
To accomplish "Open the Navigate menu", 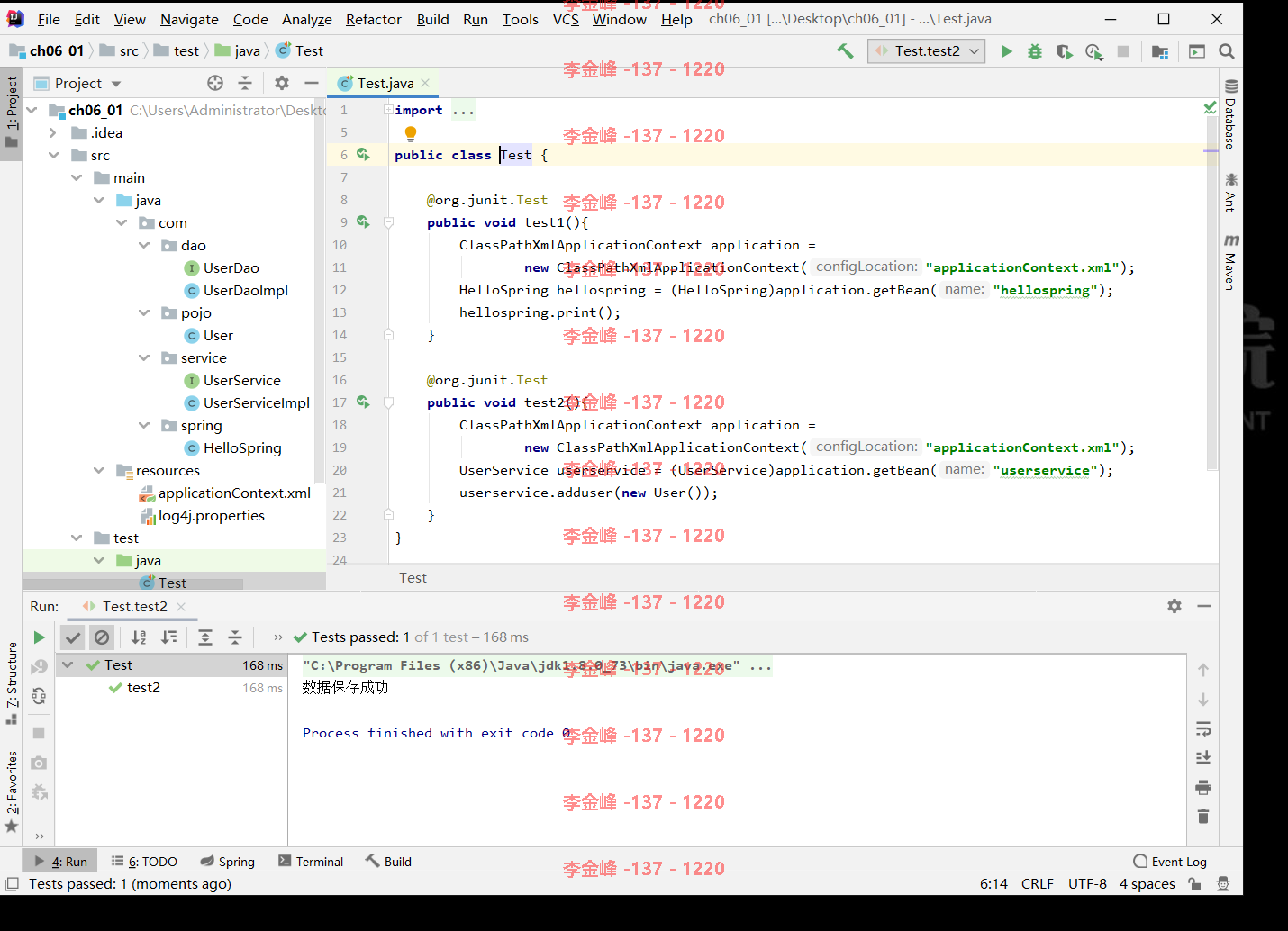I will point(189,19).
